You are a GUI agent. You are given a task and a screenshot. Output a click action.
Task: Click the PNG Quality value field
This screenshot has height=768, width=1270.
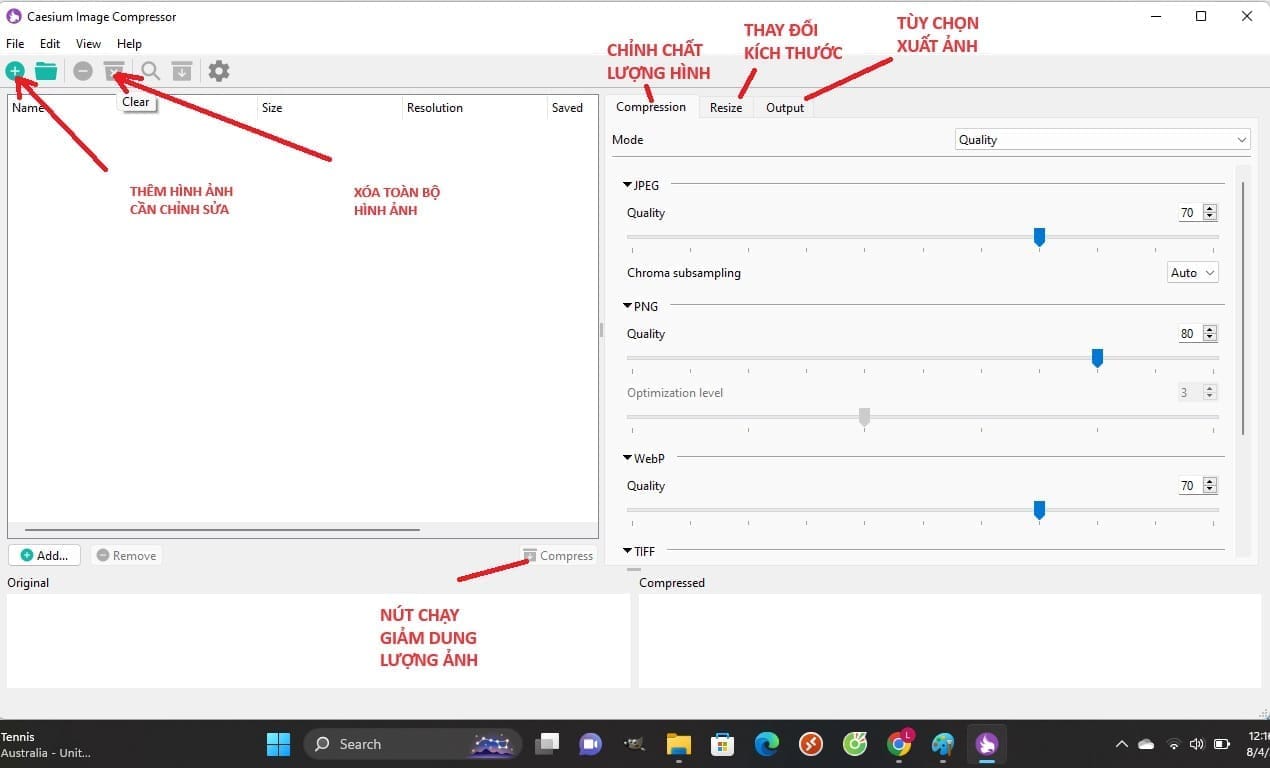[x=1190, y=334]
